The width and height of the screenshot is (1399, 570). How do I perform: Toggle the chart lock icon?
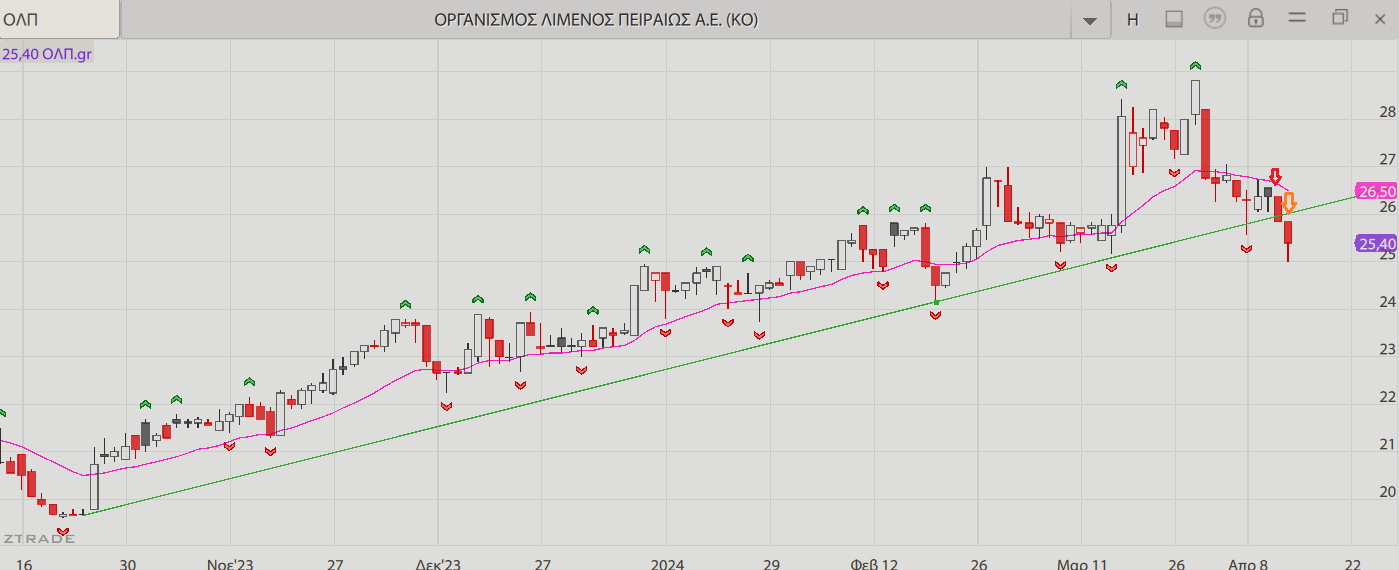(1256, 18)
